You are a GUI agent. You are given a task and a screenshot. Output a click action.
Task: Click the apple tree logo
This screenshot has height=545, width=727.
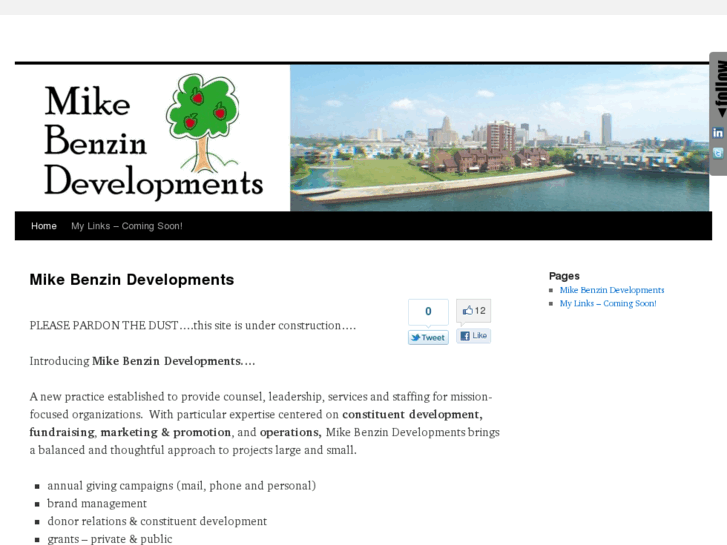(203, 123)
